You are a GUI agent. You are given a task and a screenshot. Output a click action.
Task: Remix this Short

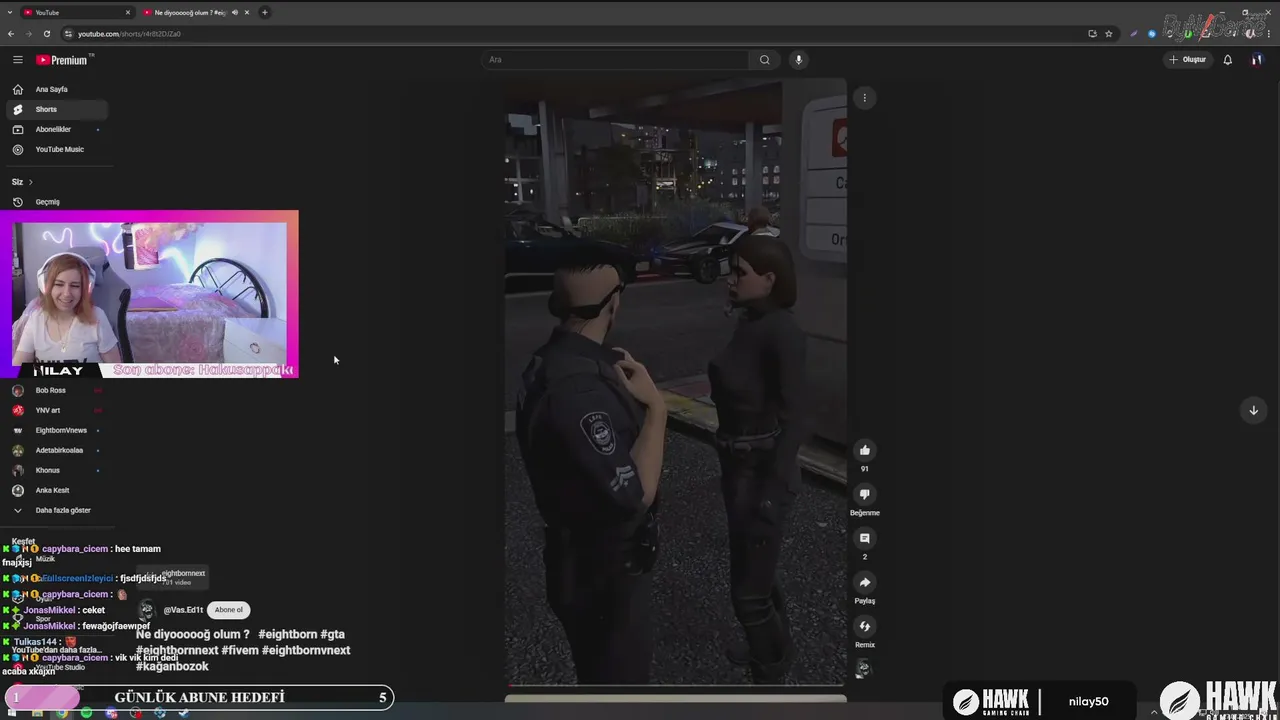(x=865, y=627)
